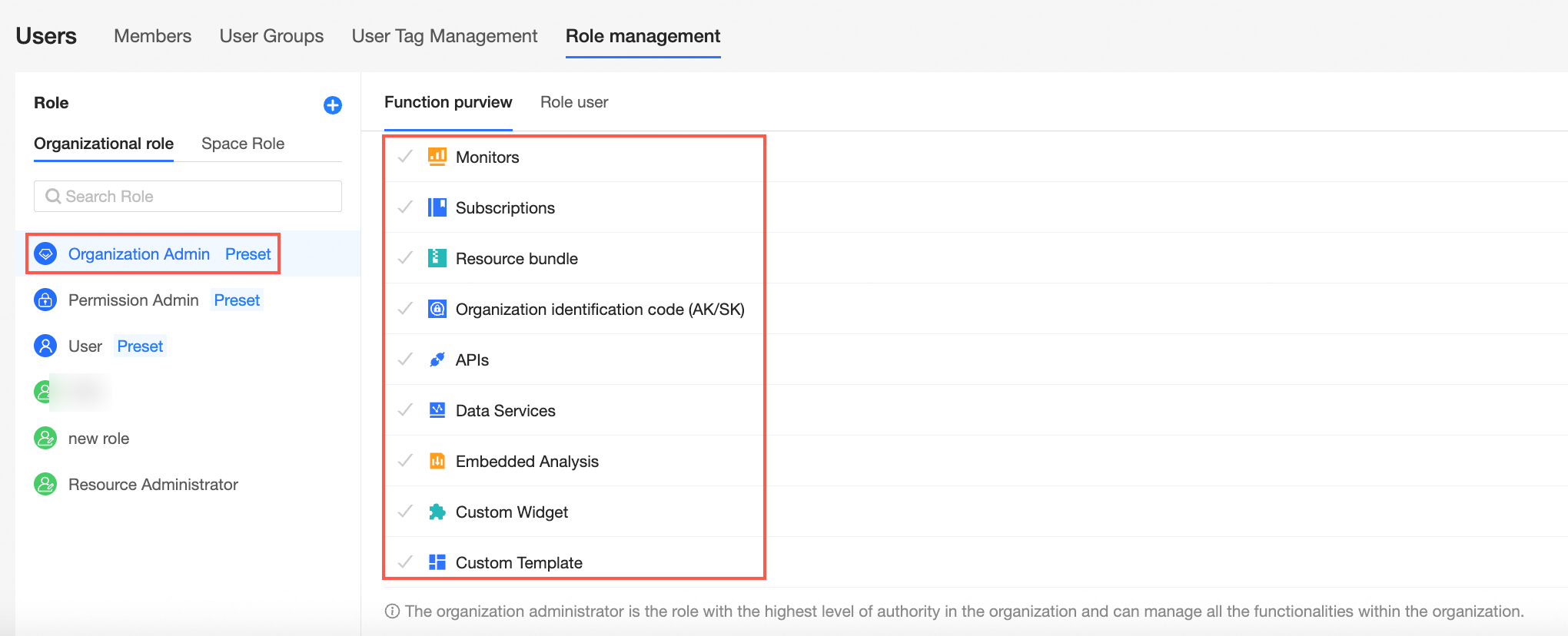Click the Embedded Analysis orange icon
The image size is (1568, 636).
[x=437, y=461]
